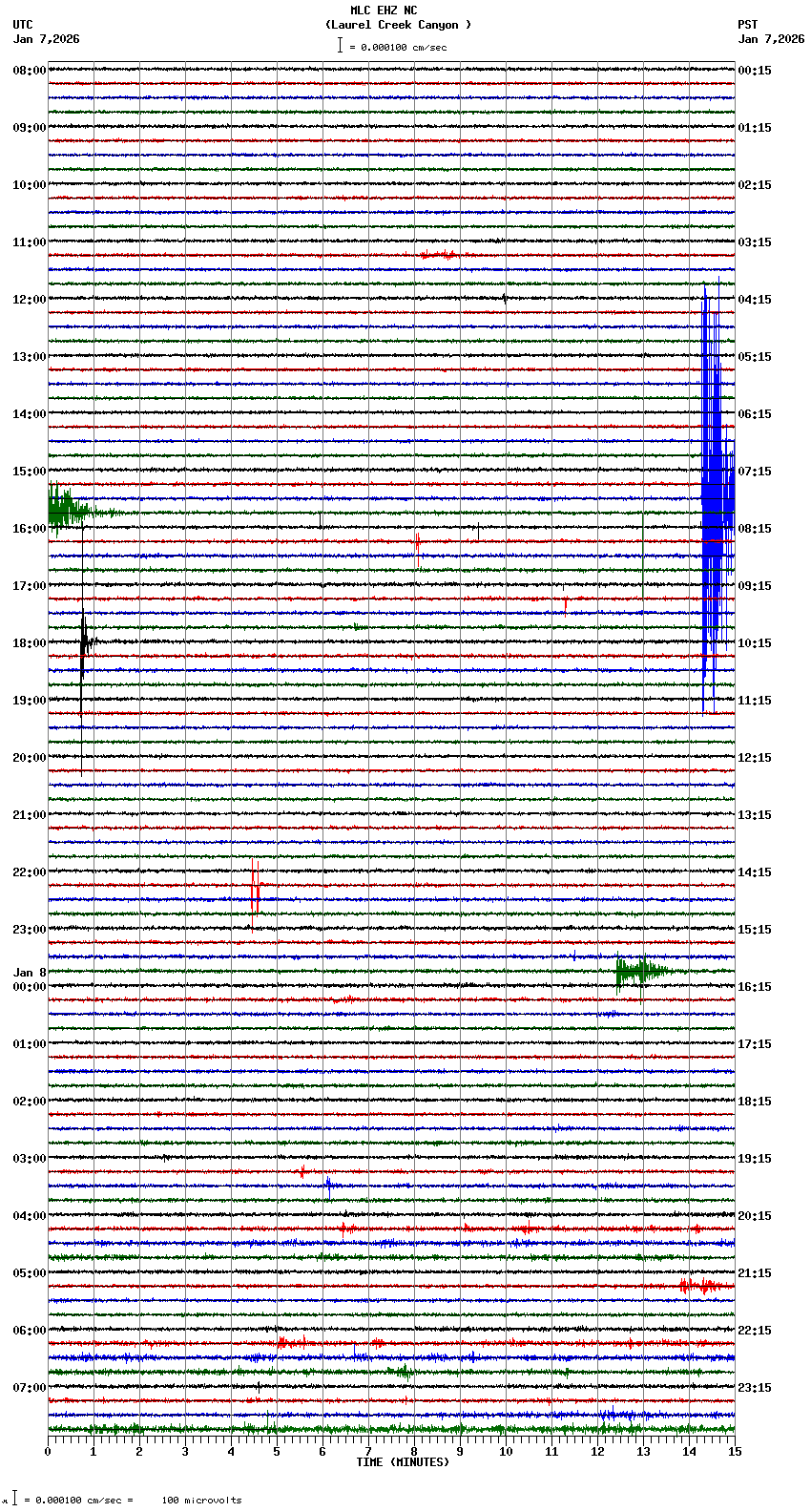
Task: Click the '08:15' PST time label
Action: 755,529
